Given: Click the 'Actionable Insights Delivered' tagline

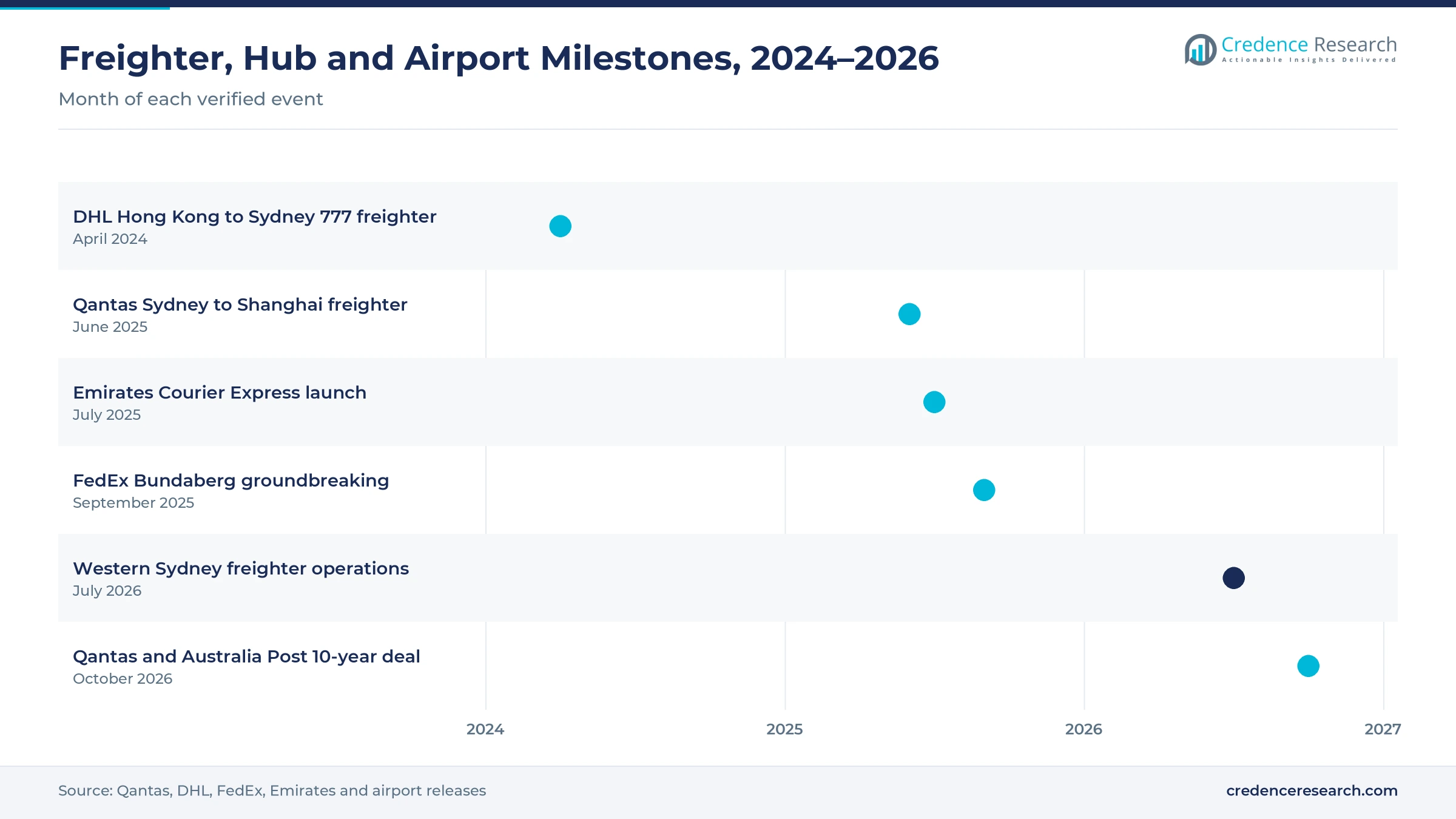Looking at the screenshot, I should 1309,60.
